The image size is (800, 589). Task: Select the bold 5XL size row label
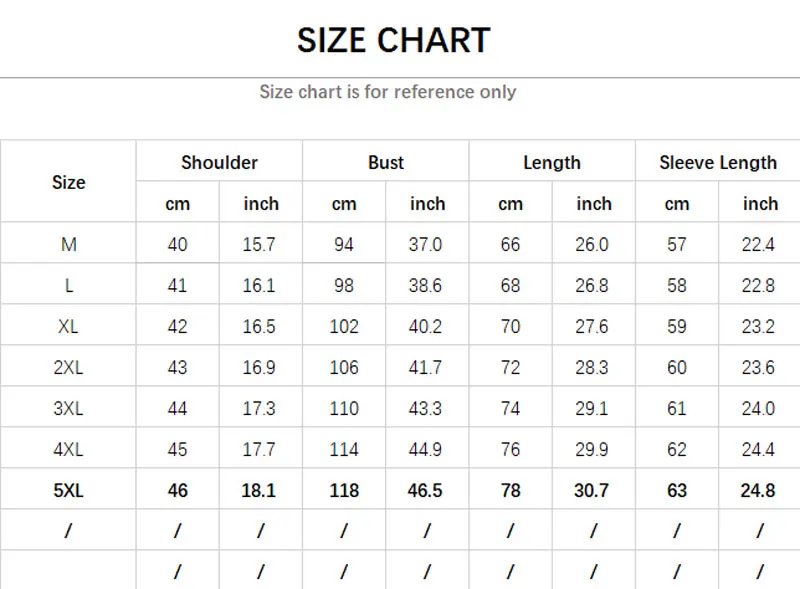click(x=69, y=491)
